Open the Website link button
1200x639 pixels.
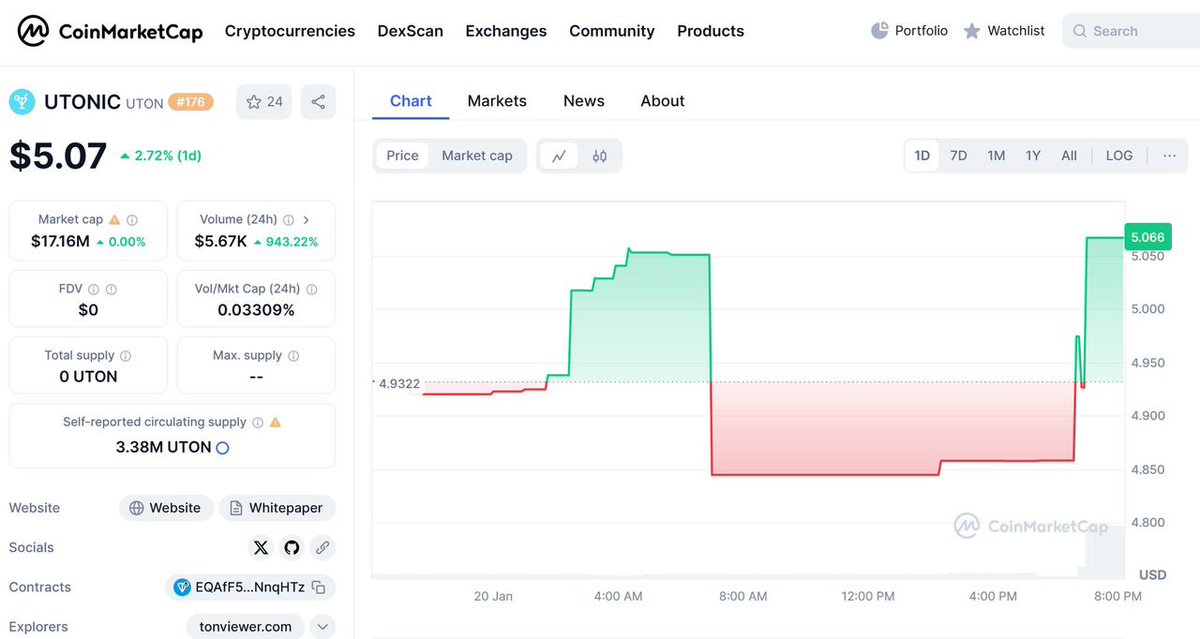[x=166, y=508]
